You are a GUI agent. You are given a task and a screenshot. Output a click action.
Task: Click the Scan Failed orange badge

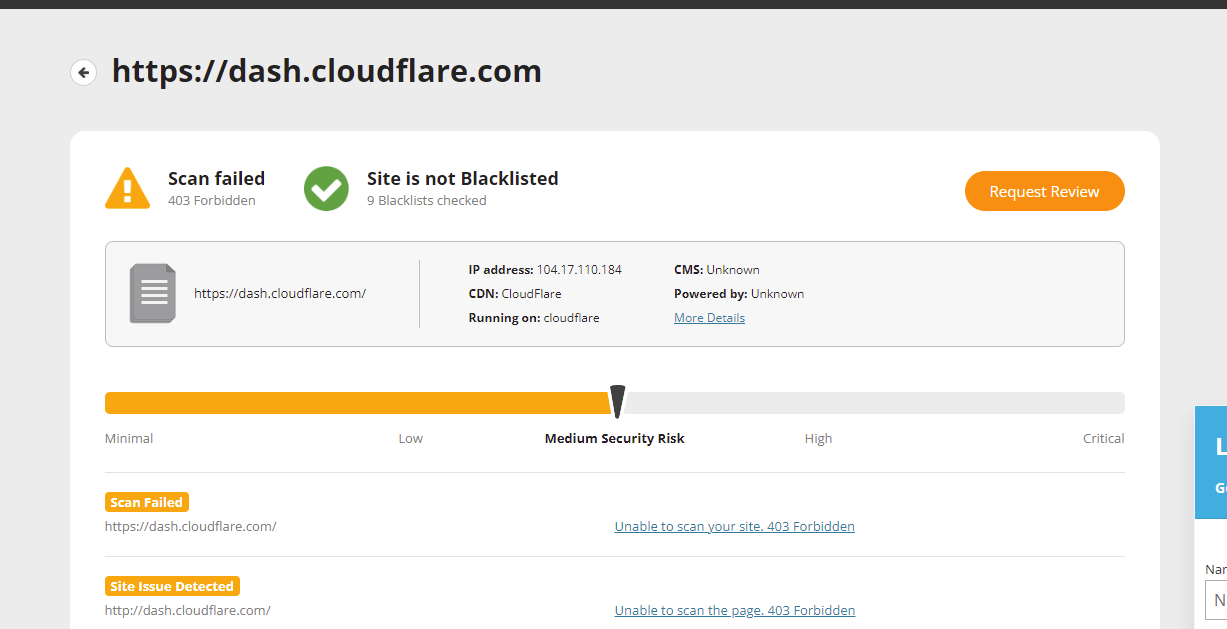coord(147,502)
